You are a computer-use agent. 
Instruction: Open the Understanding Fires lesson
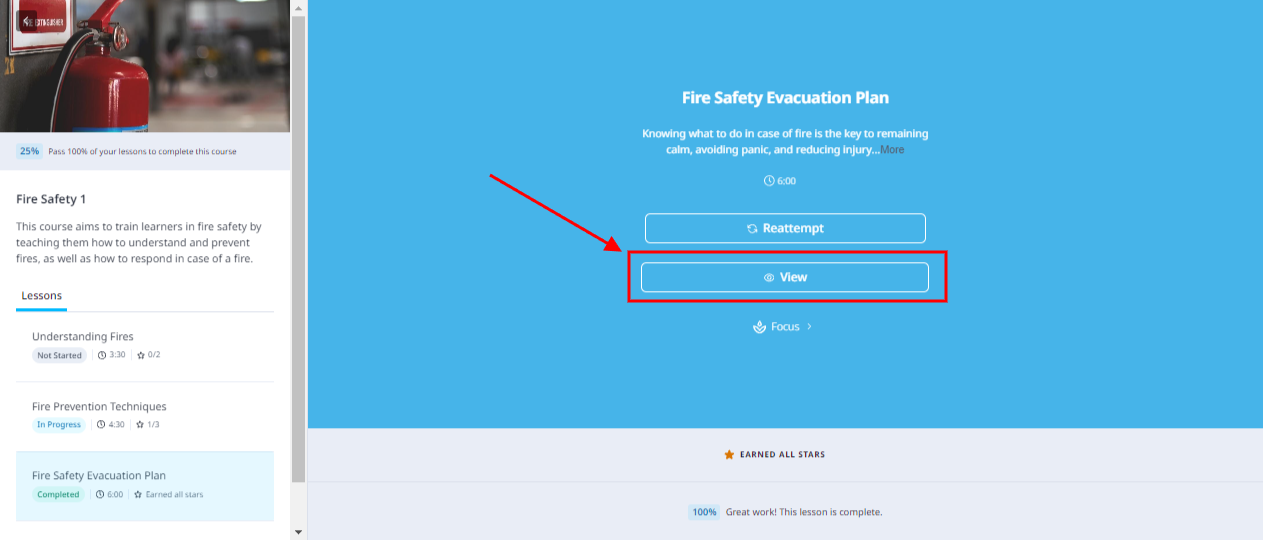pyautogui.click(x=145, y=346)
